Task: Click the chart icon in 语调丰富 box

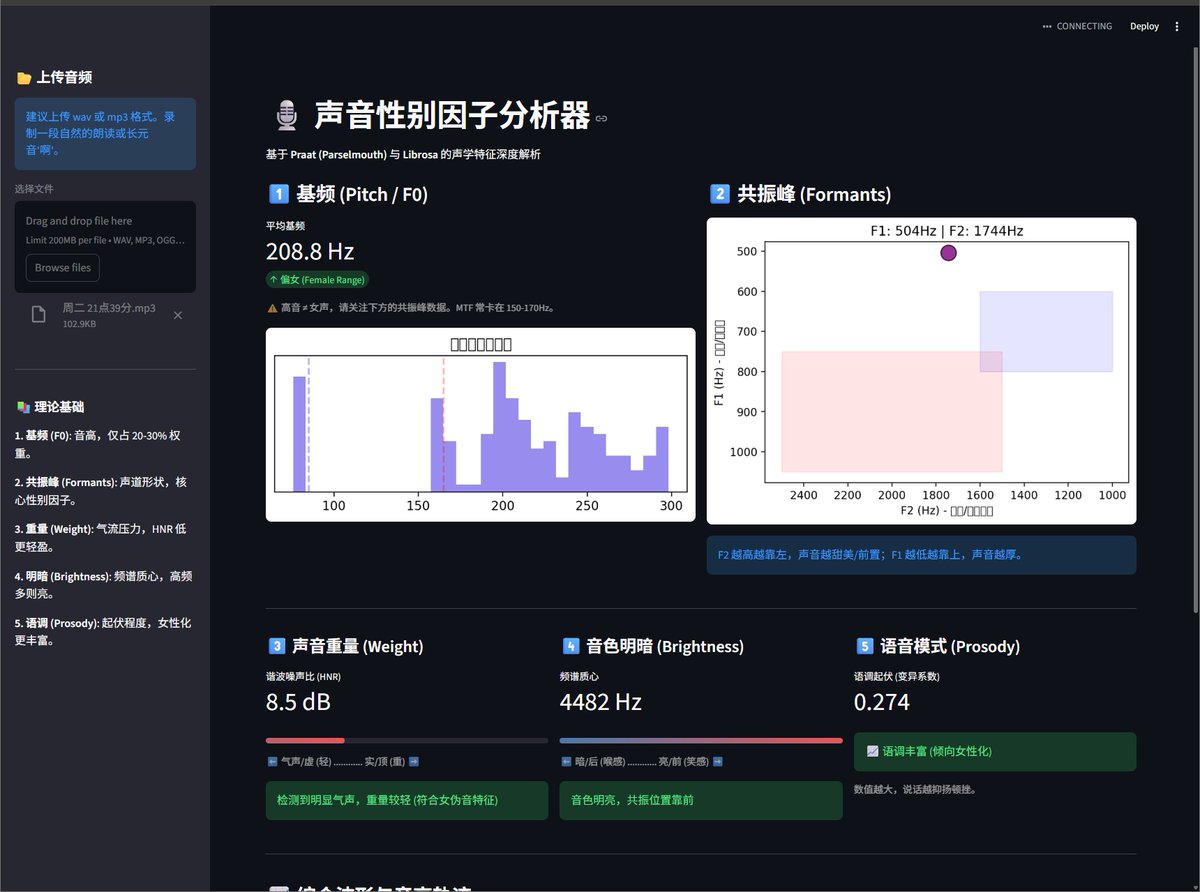Action: click(872, 751)
